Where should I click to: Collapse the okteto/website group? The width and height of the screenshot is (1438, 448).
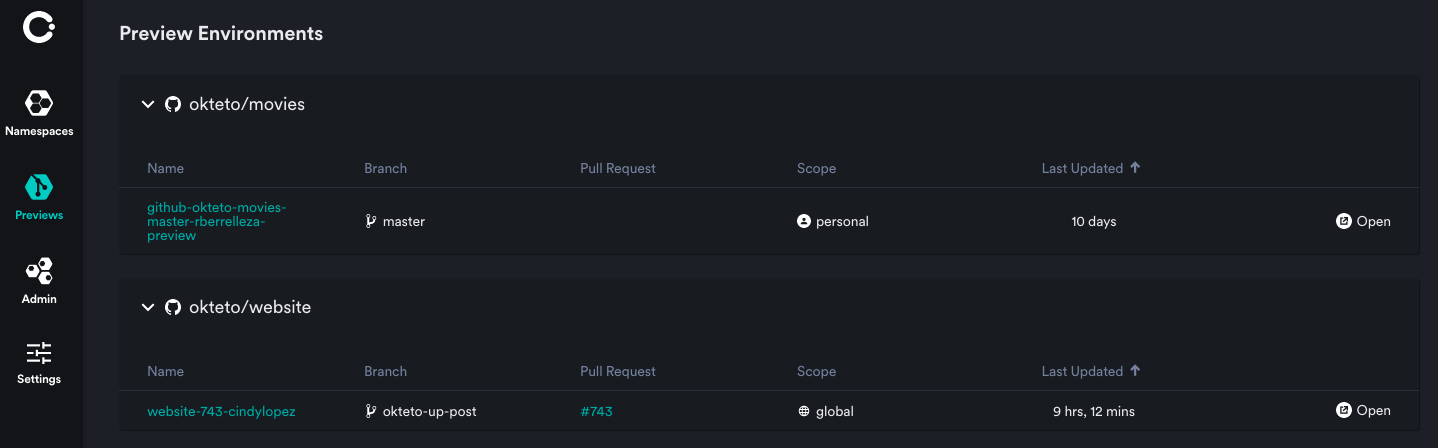pyautogui.click(x=148, y=307)
